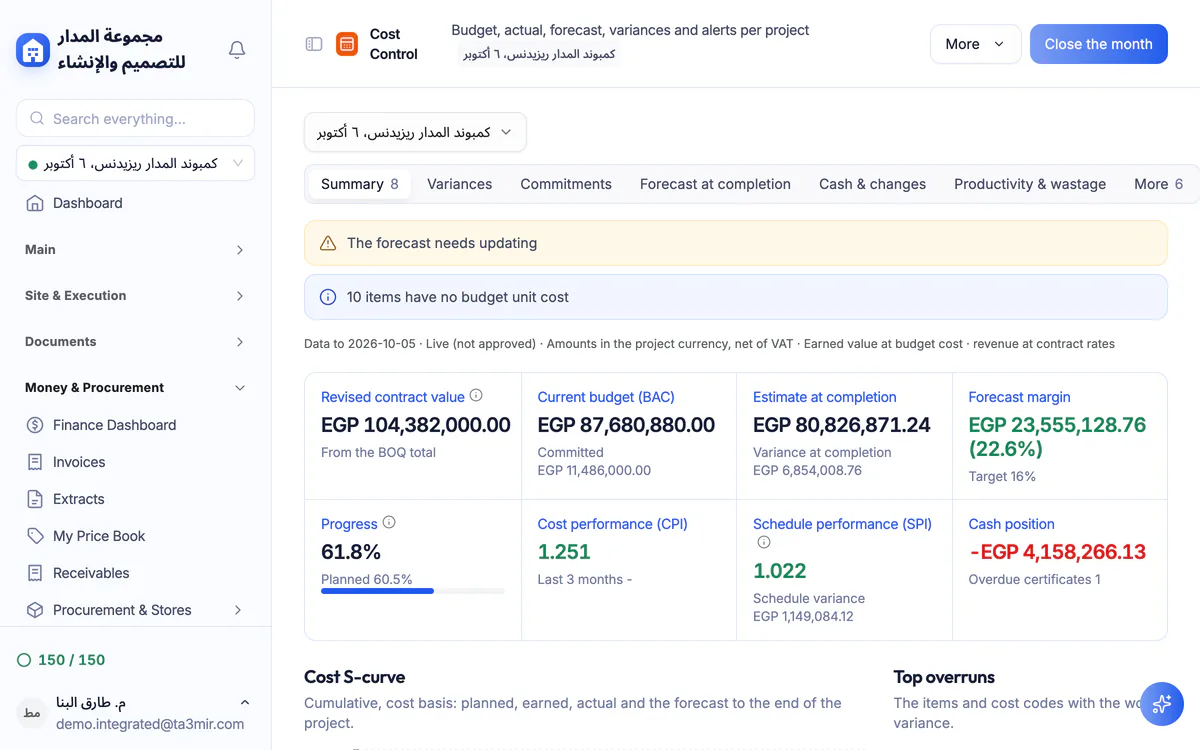Switch to the Commitments tab
The image size is (1200, 750).
click(x=566, y=184)
